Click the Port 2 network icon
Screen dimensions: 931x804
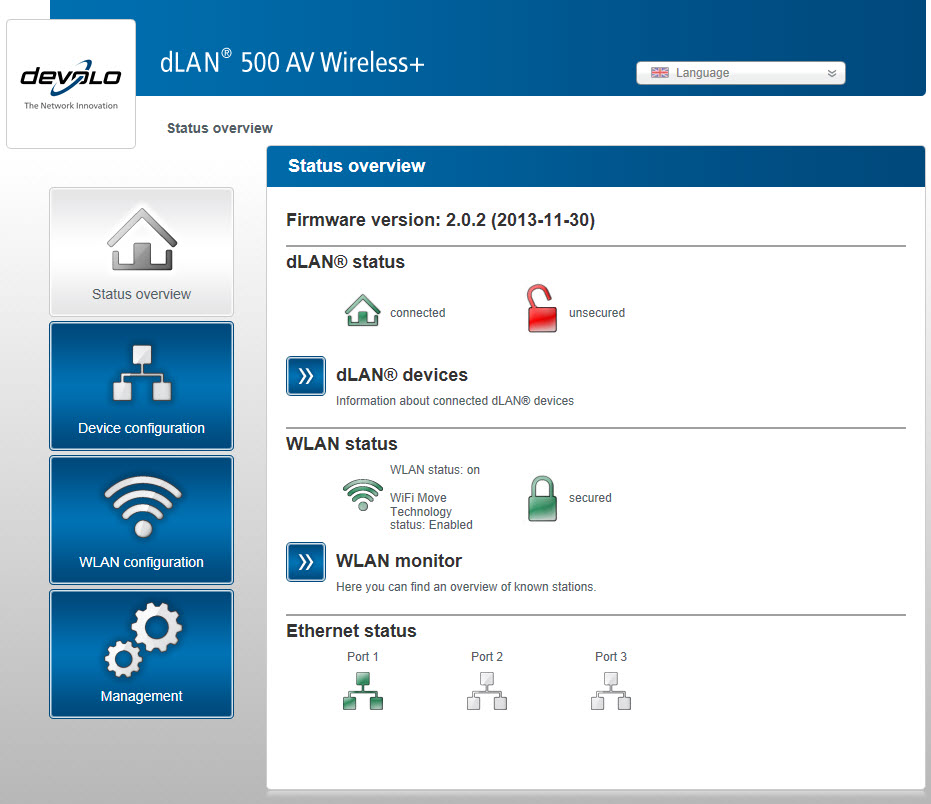[487, 691]
